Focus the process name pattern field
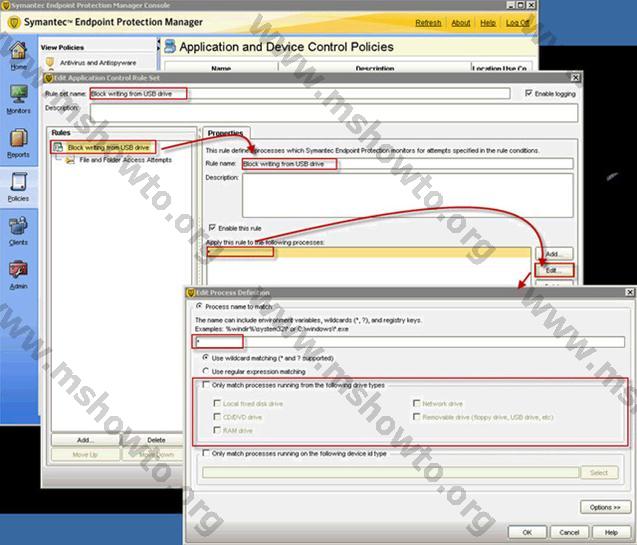Image resolution: width=637 pixels, height=545 pixels. 409,342
